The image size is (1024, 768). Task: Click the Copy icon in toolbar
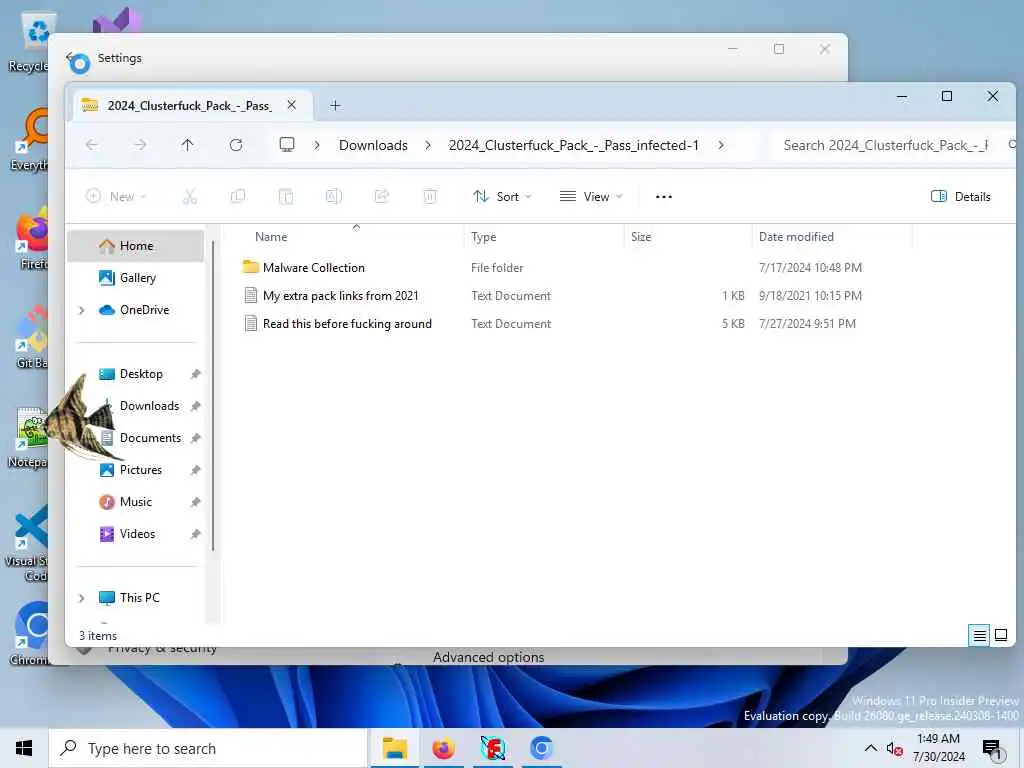pos(238,197)
